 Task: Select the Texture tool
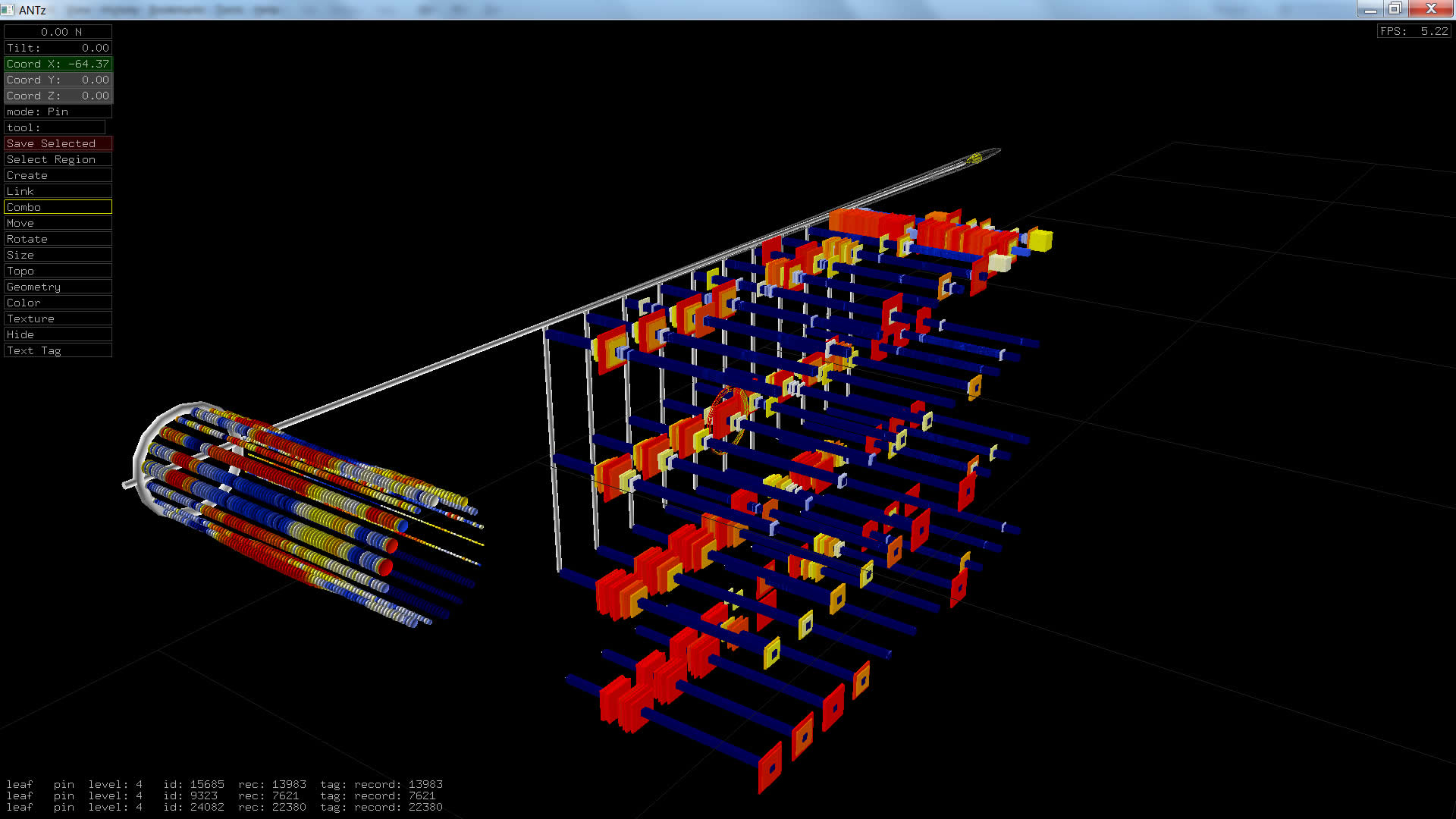pyautogui.click(x=58, y=318)
